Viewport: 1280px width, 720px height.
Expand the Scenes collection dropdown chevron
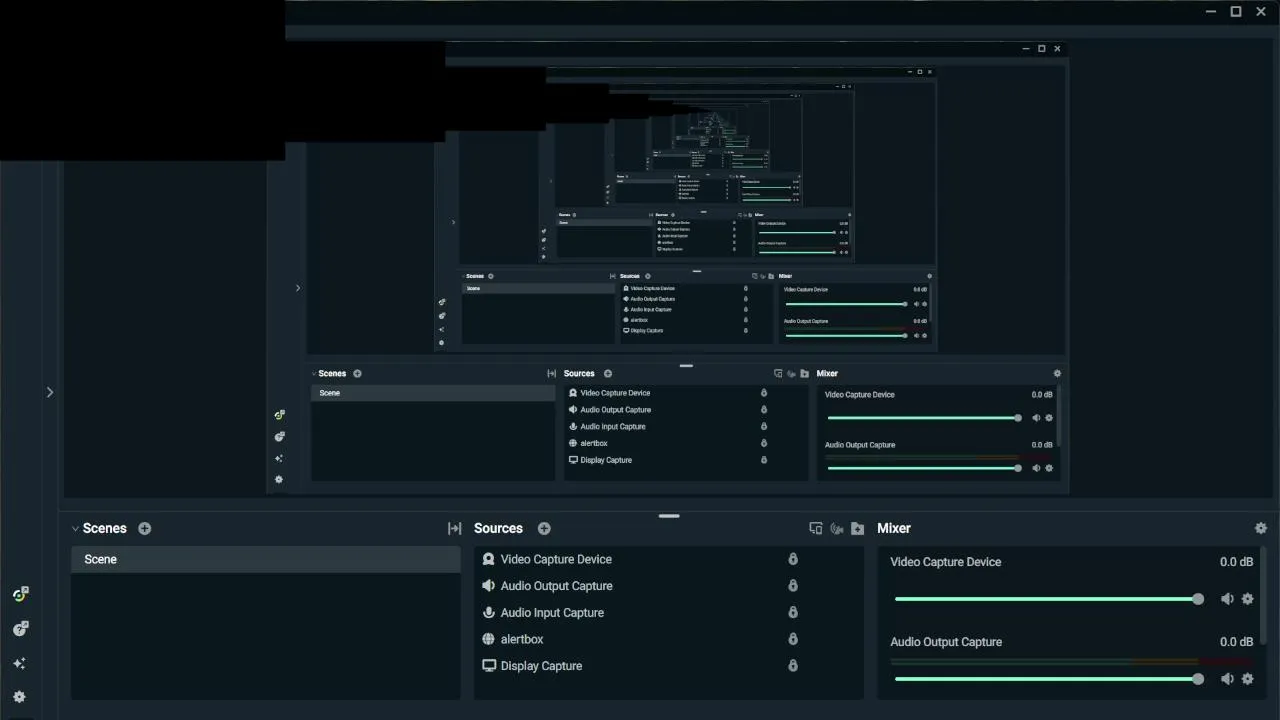click(x=75, y=529)
